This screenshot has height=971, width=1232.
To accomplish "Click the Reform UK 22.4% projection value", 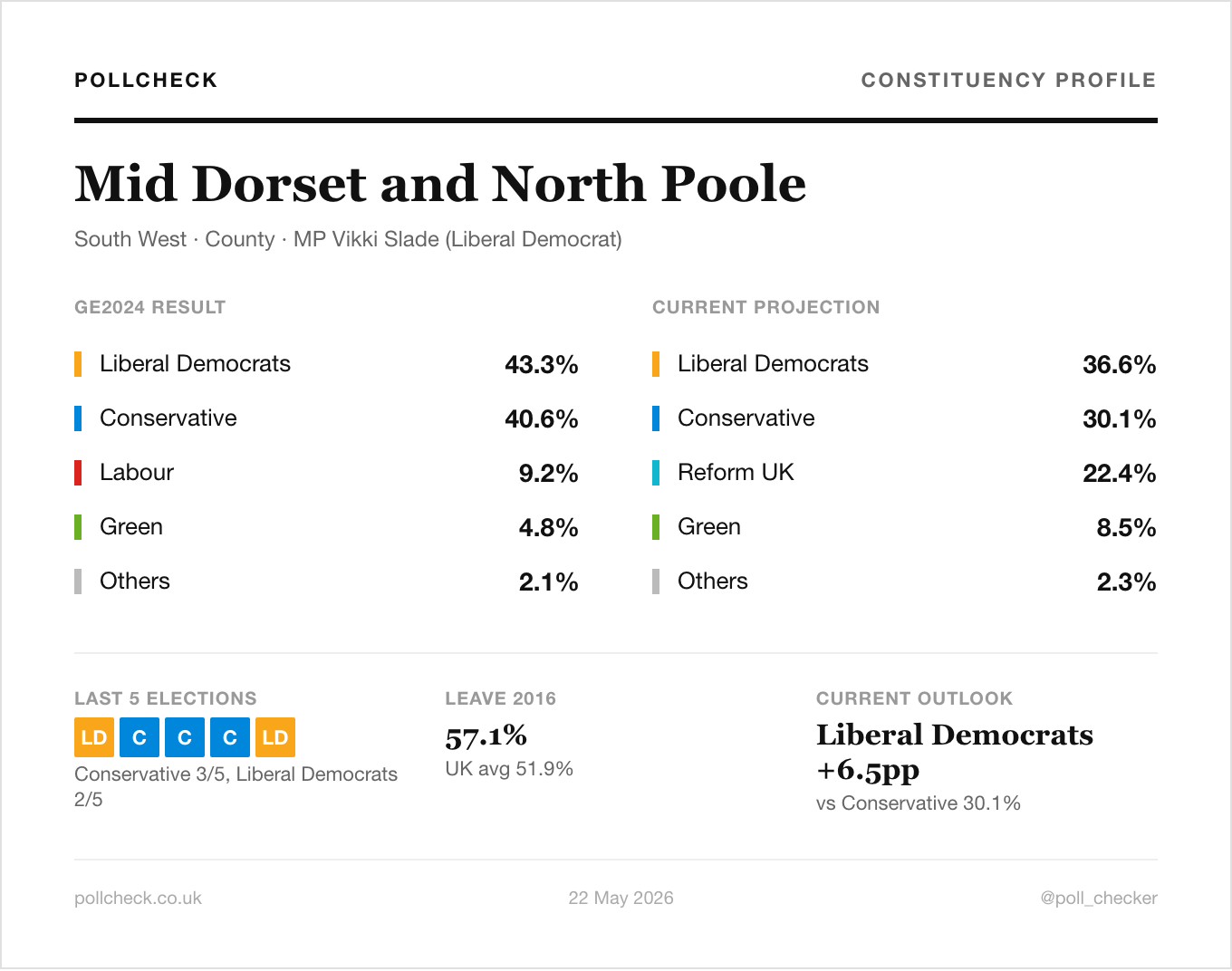I will [1120, 473].
